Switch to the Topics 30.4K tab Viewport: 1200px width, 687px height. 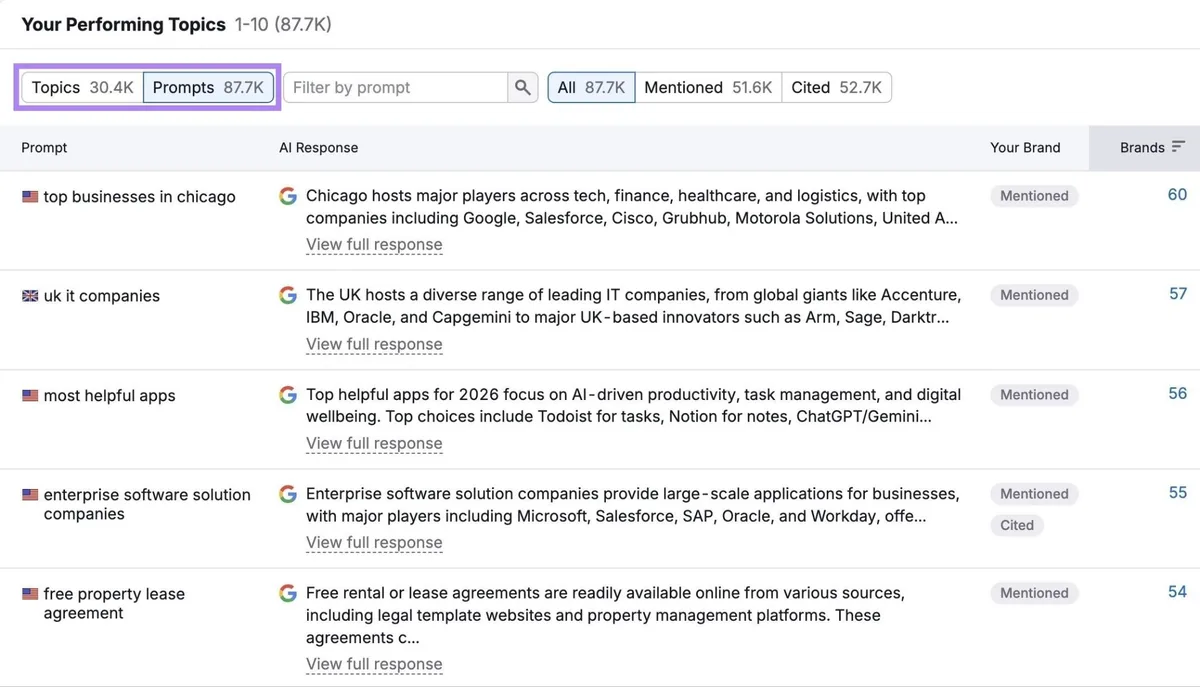82,88
